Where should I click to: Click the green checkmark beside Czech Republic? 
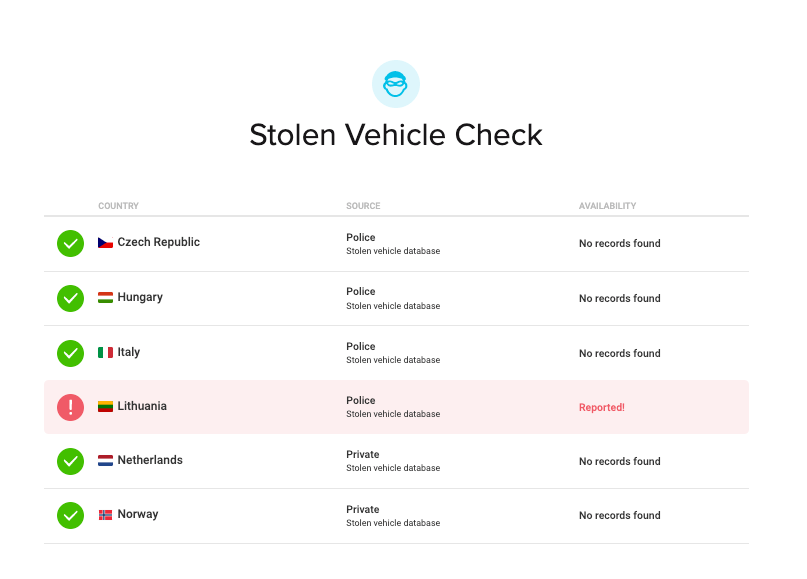(x=70, y=243)
